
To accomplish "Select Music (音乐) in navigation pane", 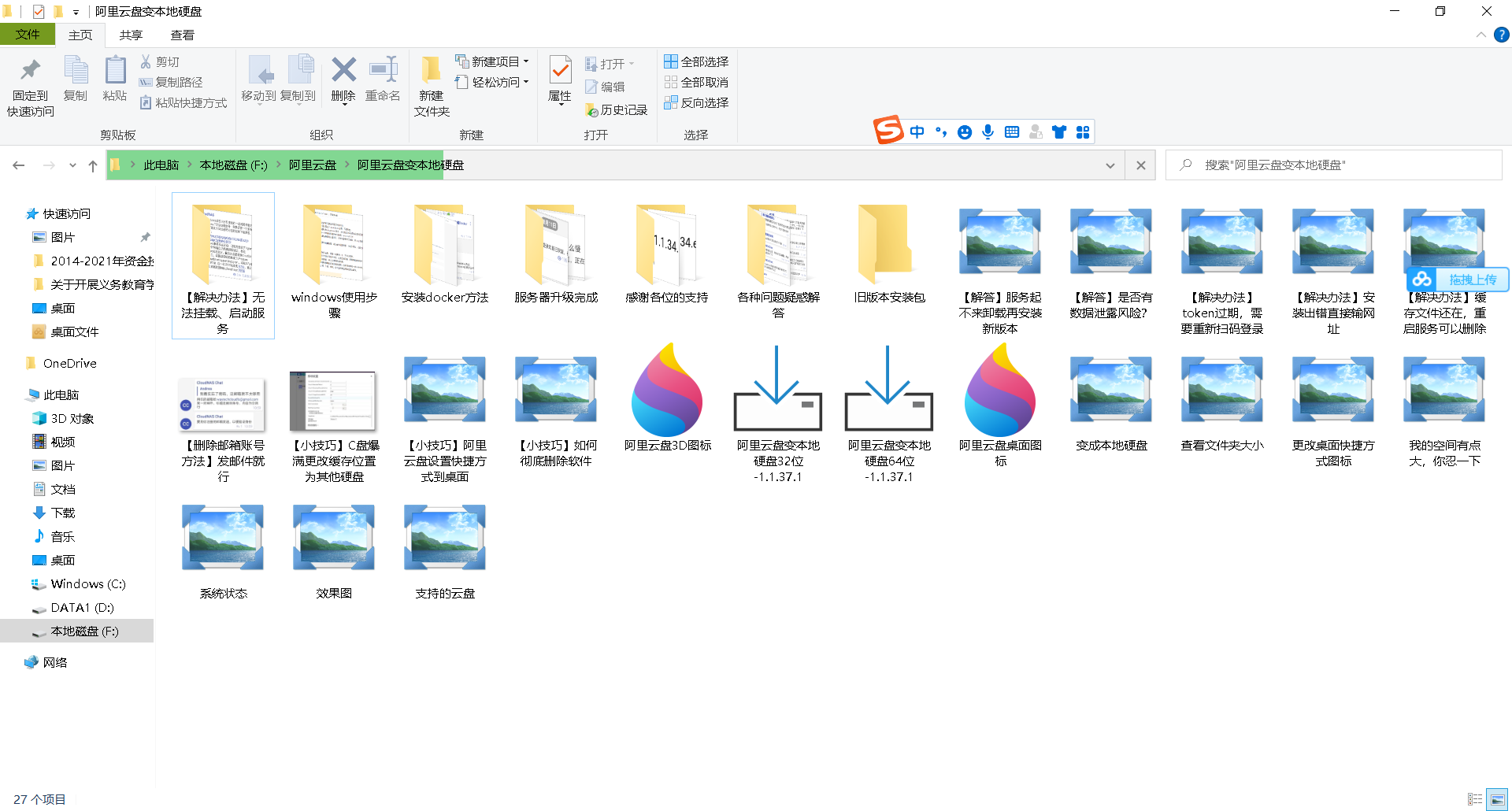I will tap(54, 536).
